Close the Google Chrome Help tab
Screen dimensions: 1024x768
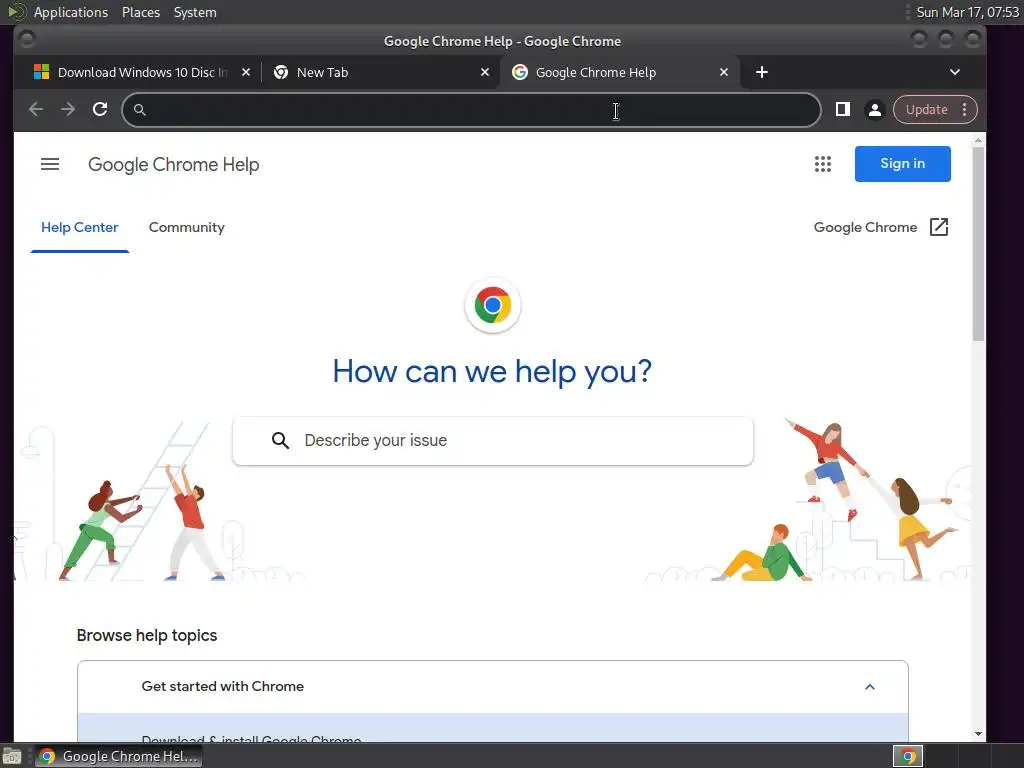click(724, 72)
